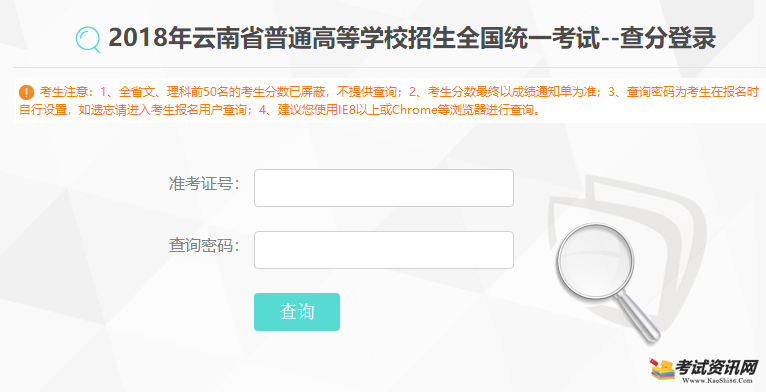The image size is (766, 392).
Task: Open the 考试资讯网 watermark logo text
Action: (717, 368)
